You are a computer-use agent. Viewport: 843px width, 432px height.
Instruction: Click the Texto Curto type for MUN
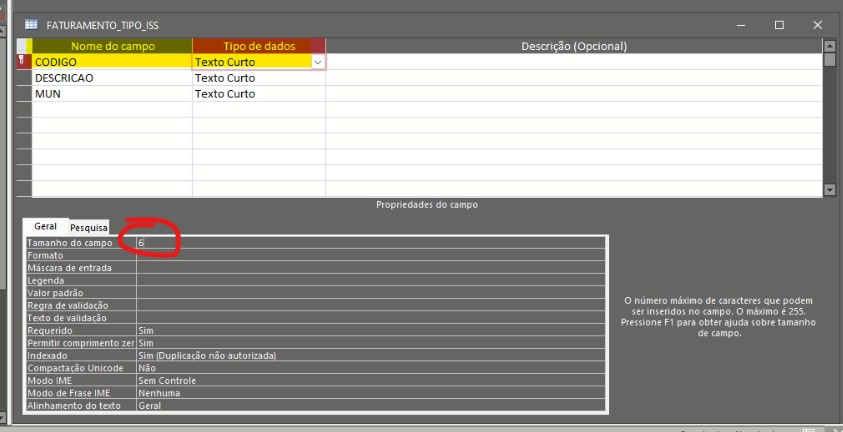tap(258, 94)
